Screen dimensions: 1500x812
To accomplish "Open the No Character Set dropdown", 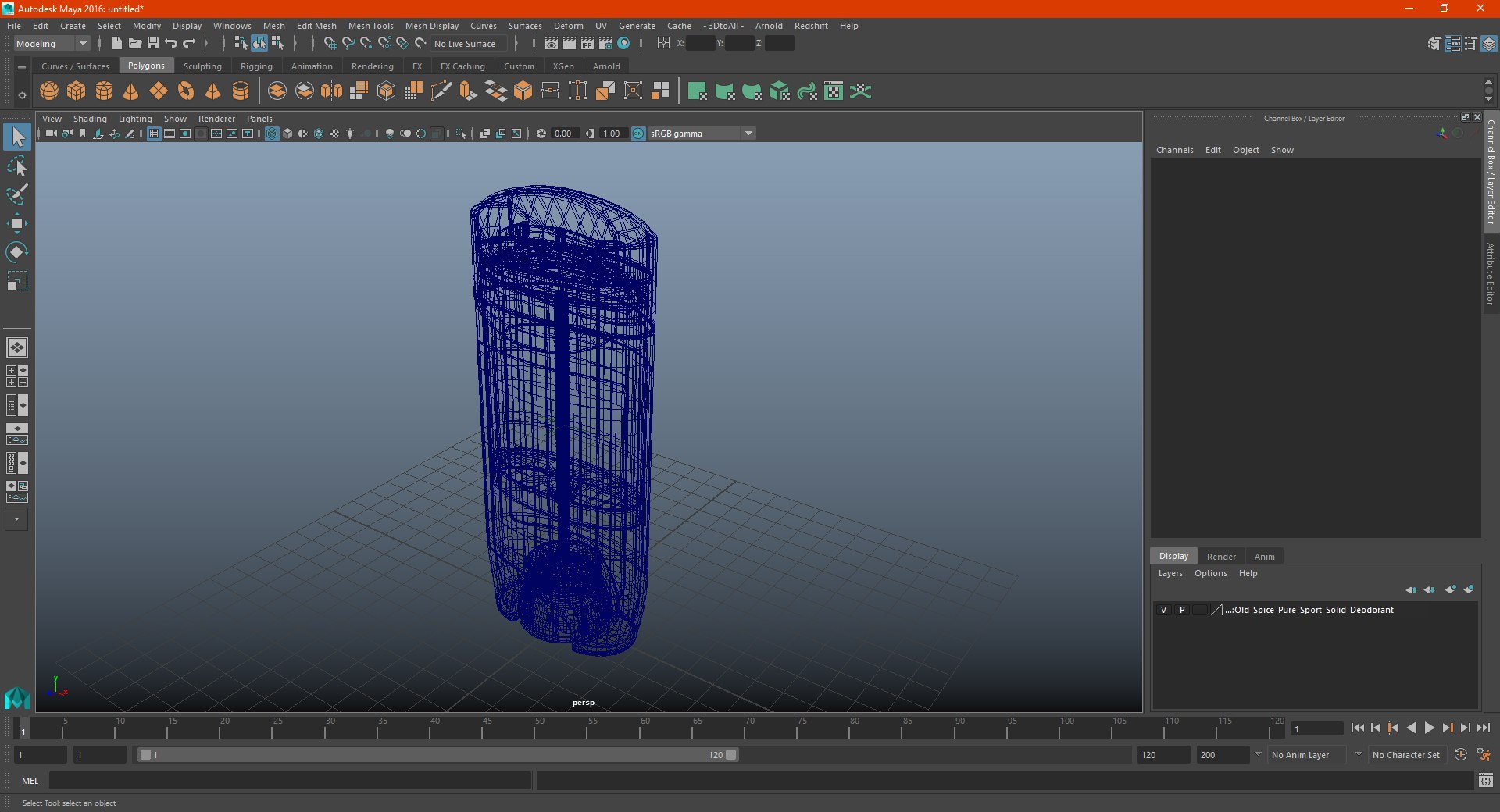I will [1406, 755].
